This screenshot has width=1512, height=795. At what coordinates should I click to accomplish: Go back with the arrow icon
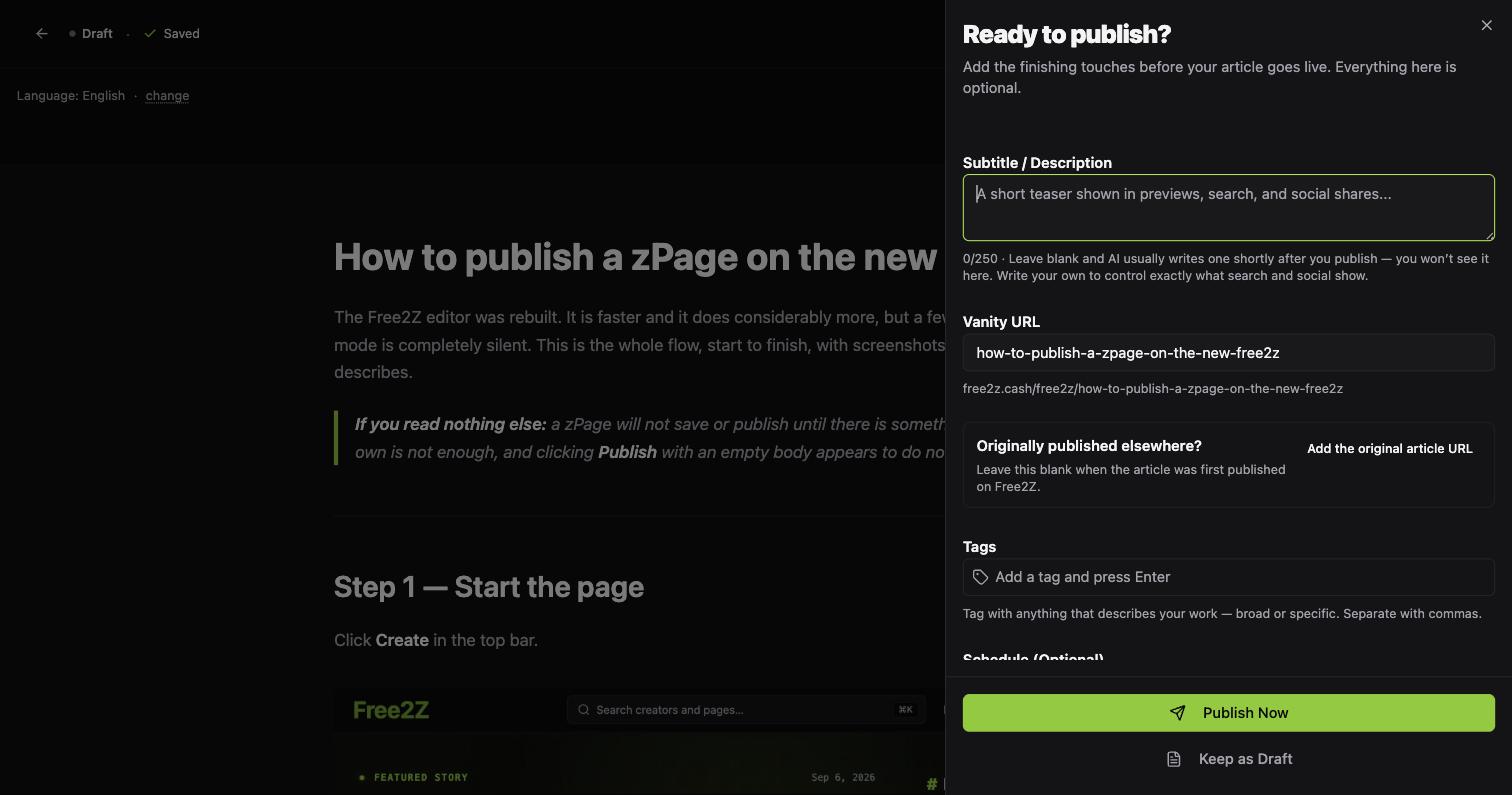(x=42, y=33)
